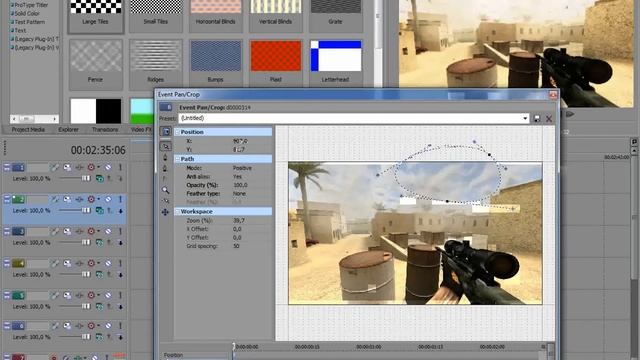Switch to the Explorer tab
The height and width of the screenshot is (360, 640).
coord(68,129)
